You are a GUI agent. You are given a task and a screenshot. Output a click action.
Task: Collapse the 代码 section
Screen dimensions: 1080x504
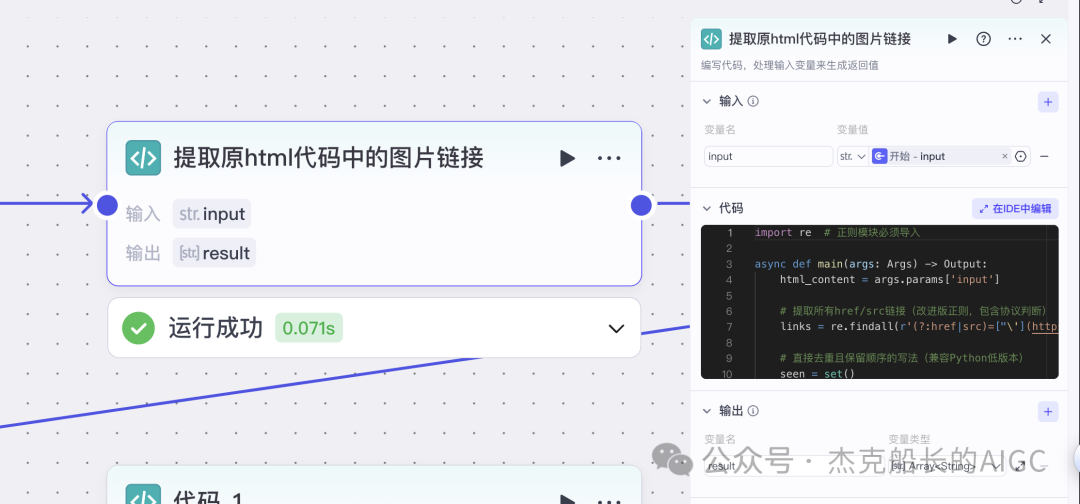[707, 208]
